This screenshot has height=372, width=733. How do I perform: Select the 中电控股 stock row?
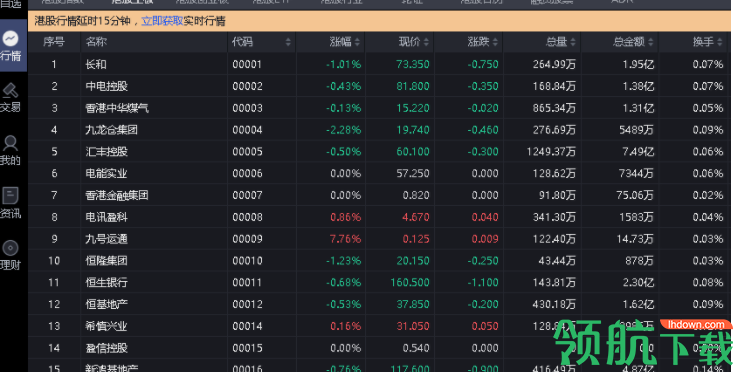379,86
